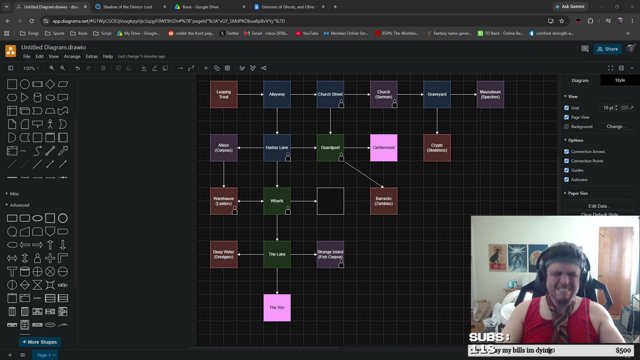This screenshot has height=360, width=640.
Task: Select the square shape in the General palette
Action: pos(12,84)
